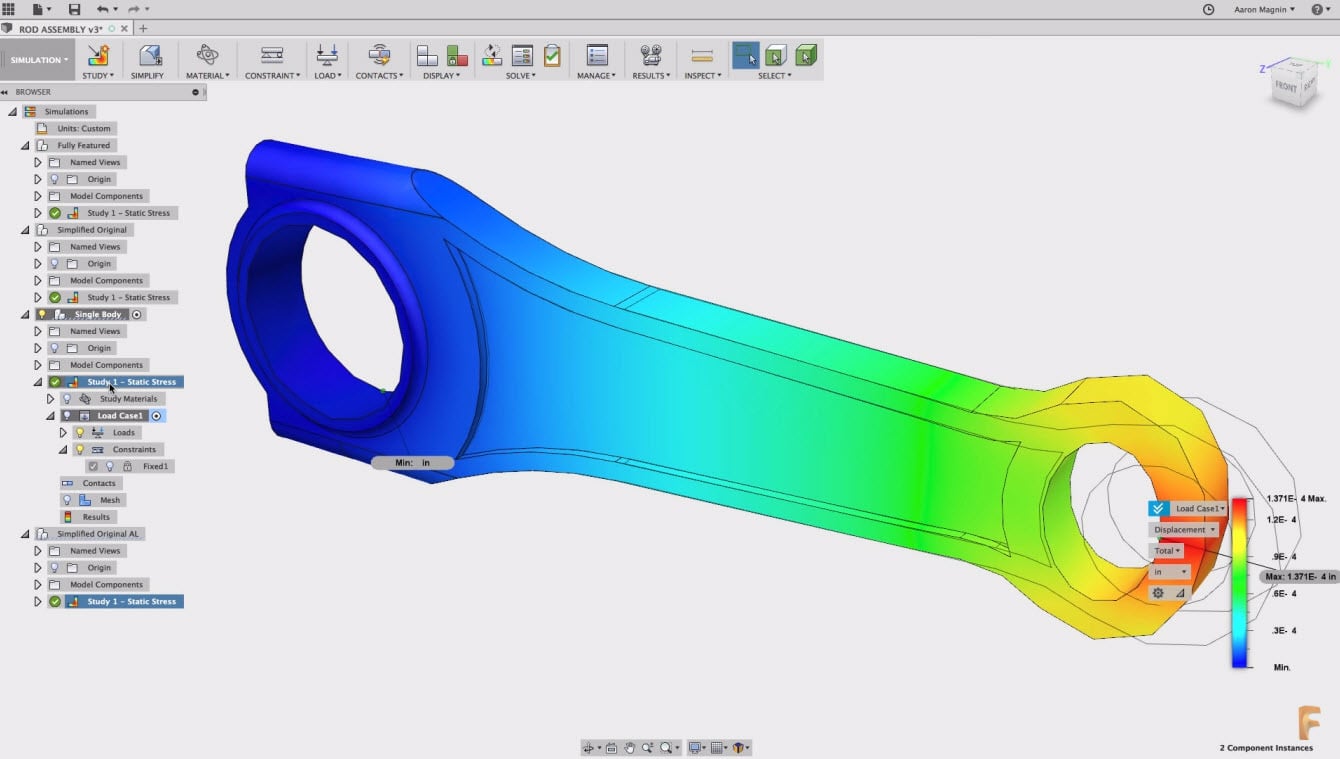Screen dimensions: 1340x759
Task: Click the Study tool icon in toolbar
Action: tap(98, 55)
